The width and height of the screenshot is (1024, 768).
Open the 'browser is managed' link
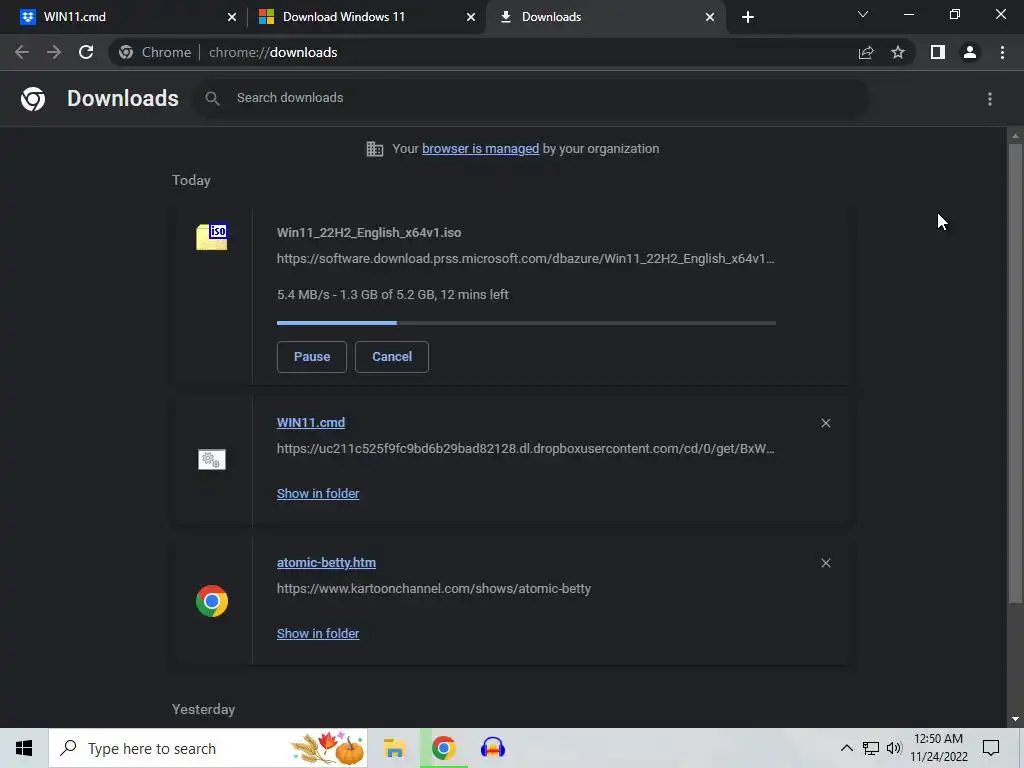480,149
